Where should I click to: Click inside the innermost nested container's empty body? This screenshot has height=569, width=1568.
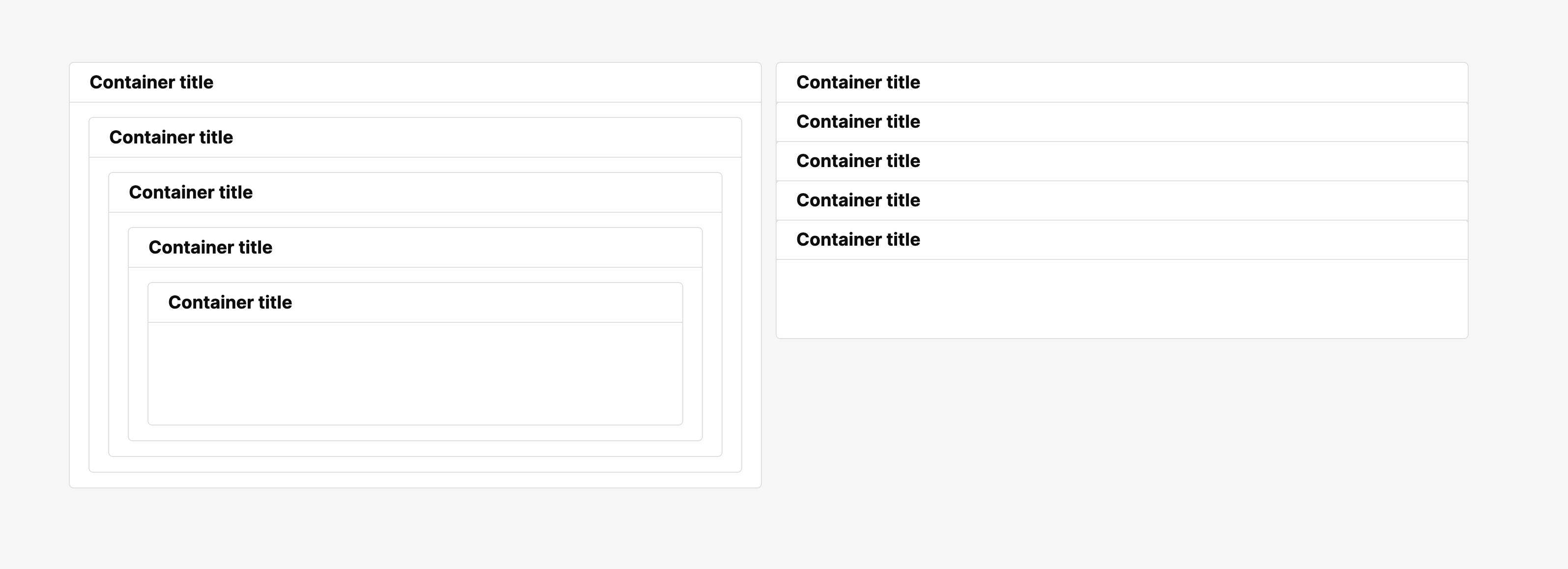tap(415, 373)
